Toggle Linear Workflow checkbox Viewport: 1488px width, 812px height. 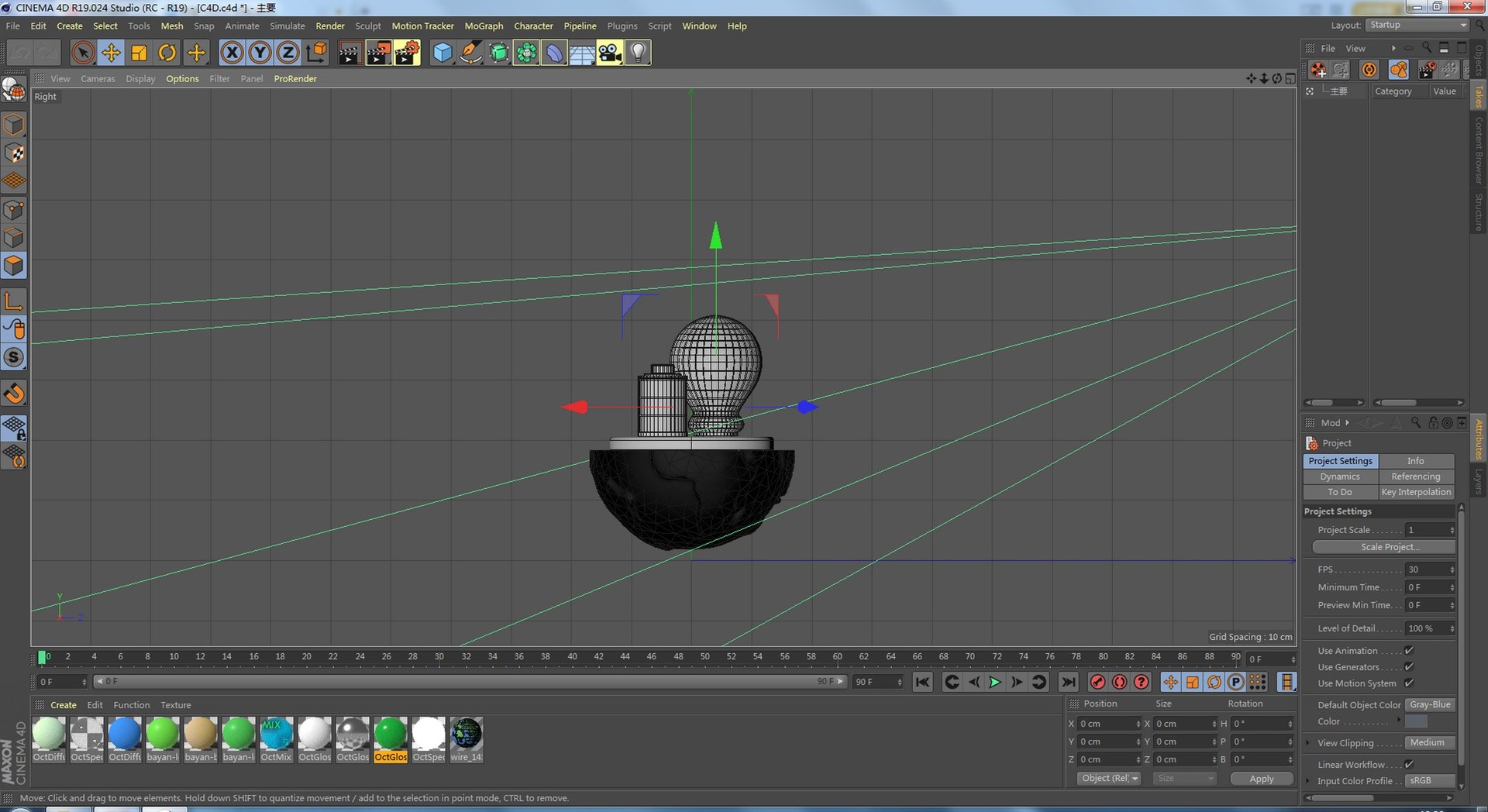click(1409, 764)
